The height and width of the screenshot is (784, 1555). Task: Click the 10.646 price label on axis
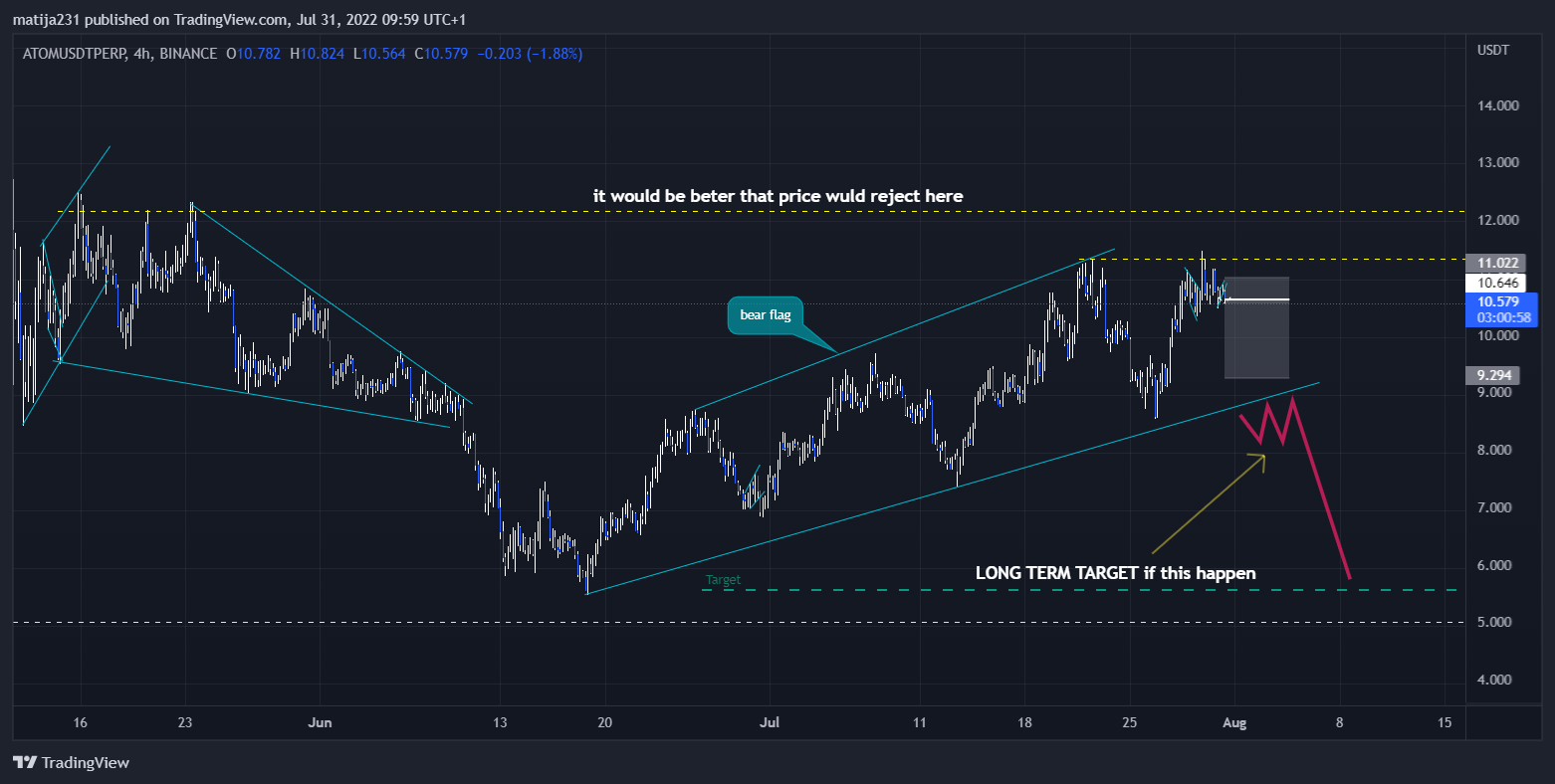click(x=1497, y=283)
